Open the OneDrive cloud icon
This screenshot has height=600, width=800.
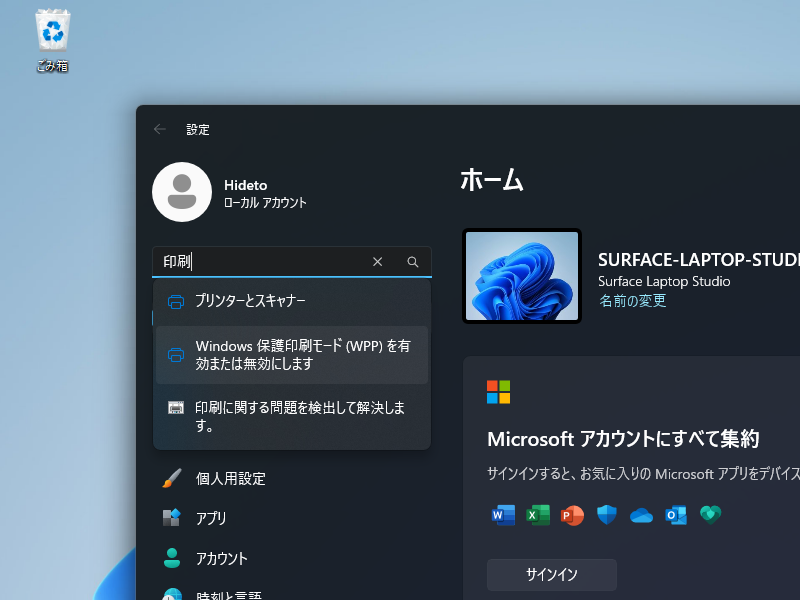(641, 515)
